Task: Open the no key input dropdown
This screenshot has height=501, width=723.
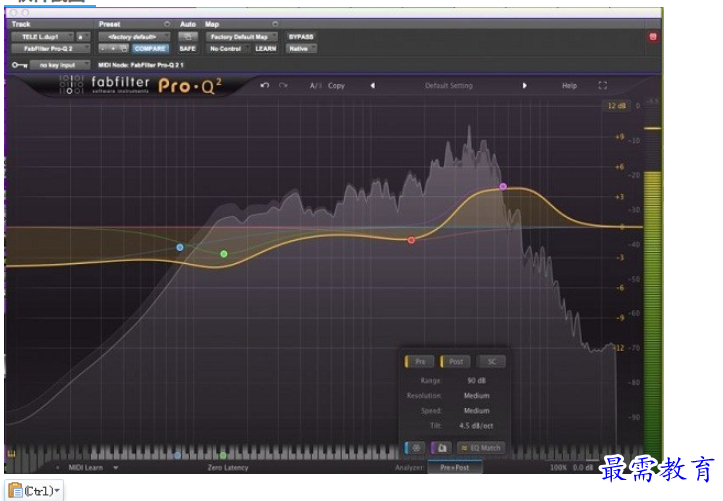Action: pyautogui.click(x=60, y=65)
